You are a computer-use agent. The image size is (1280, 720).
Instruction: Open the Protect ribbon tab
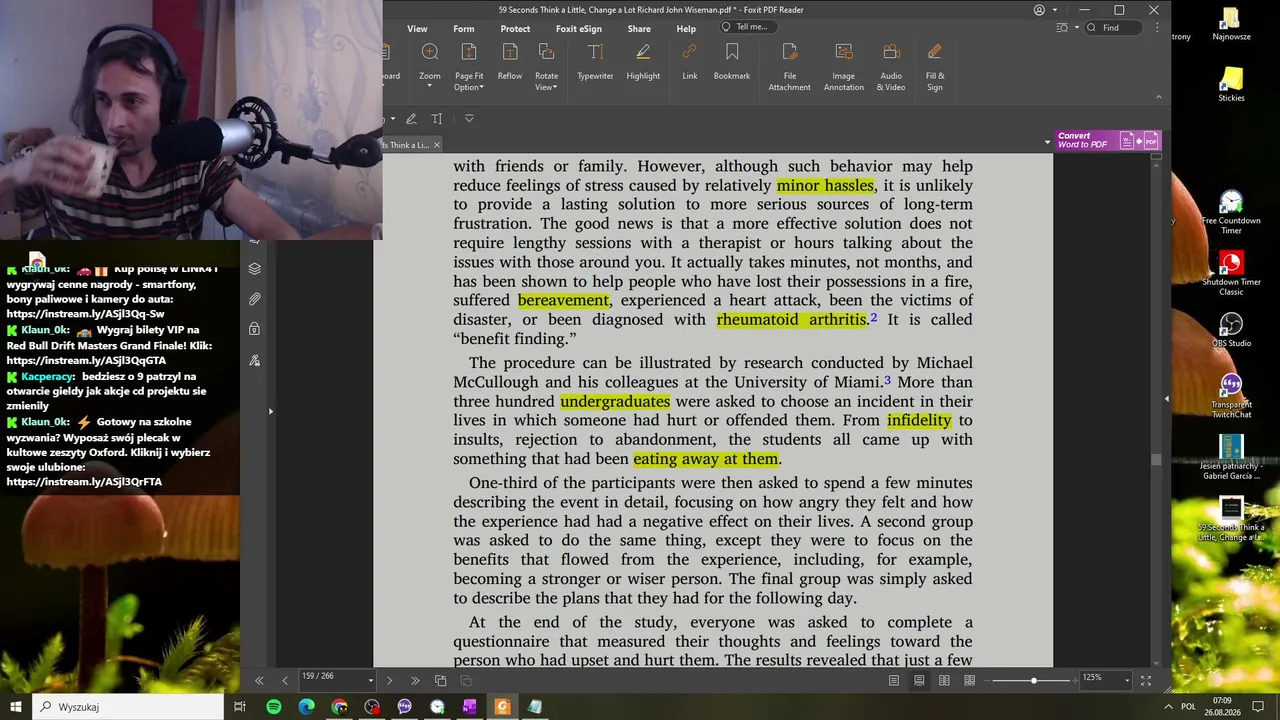click(x=515, y=29)
